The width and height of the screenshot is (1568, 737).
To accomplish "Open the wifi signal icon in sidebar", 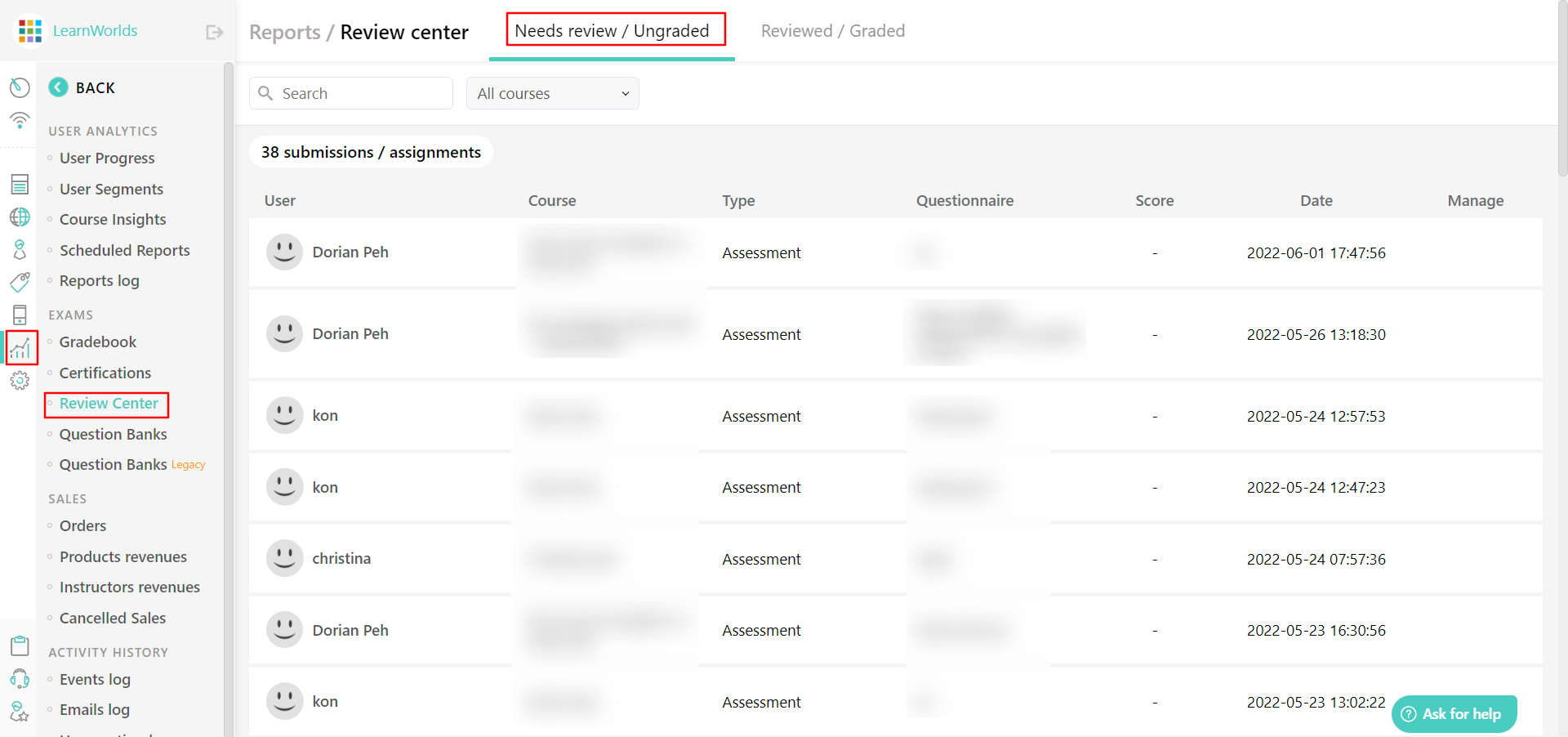I will [x=20, y=120].
